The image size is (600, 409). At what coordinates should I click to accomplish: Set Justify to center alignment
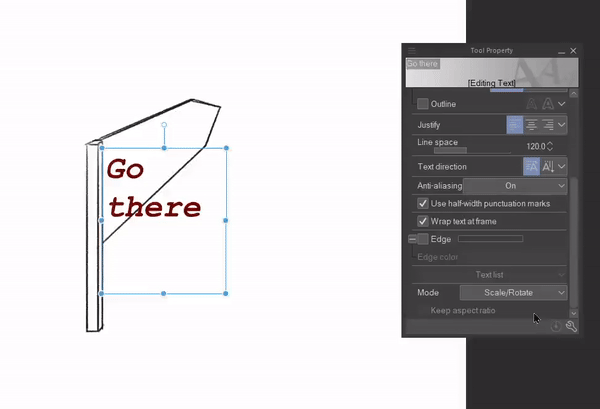click(x=531, y=125)
